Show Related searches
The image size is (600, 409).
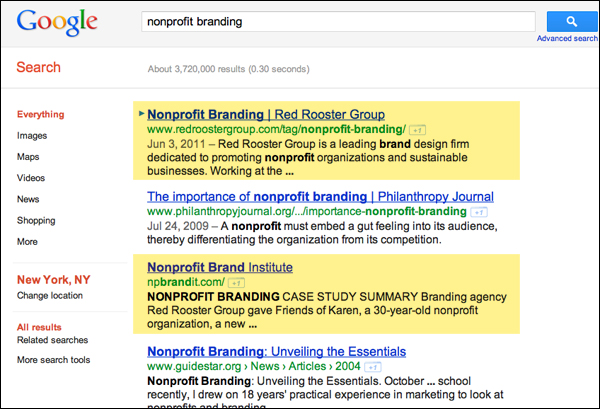pyautogui.click(x=52, y=340)
